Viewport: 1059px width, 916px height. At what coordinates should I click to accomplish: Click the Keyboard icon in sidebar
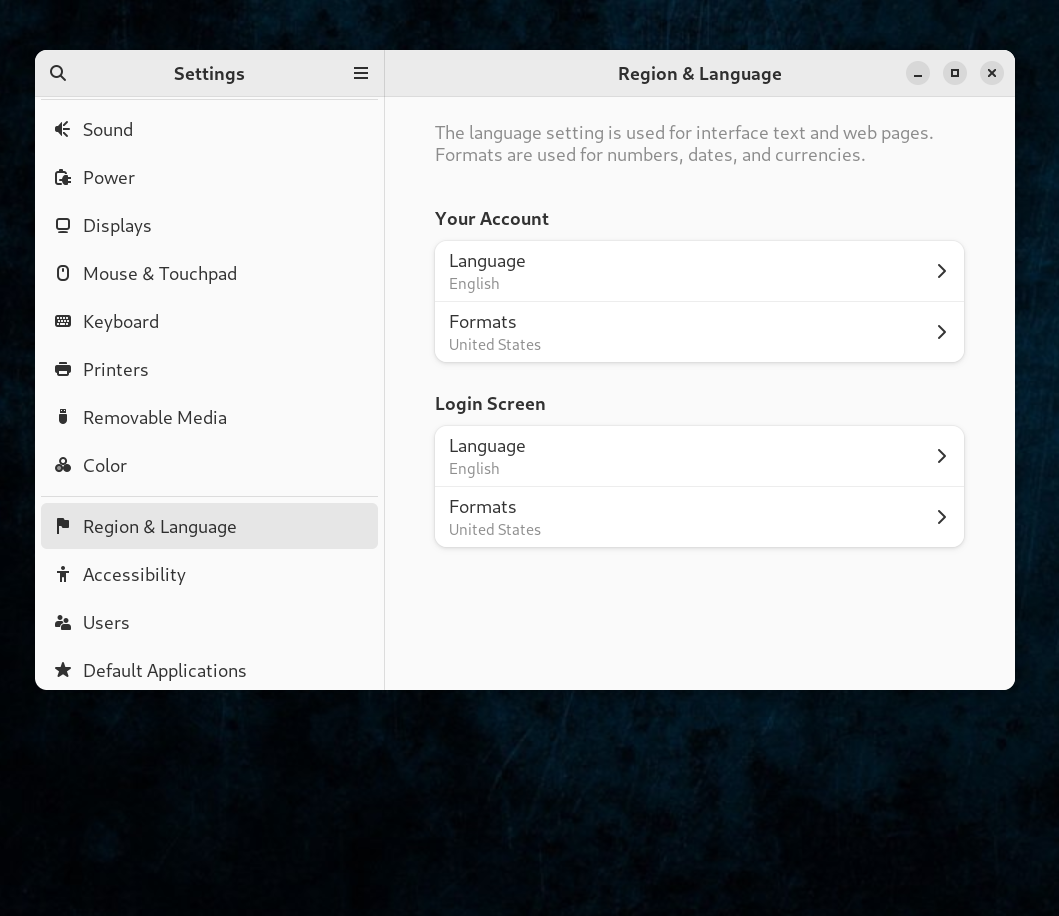pos(63,322)
